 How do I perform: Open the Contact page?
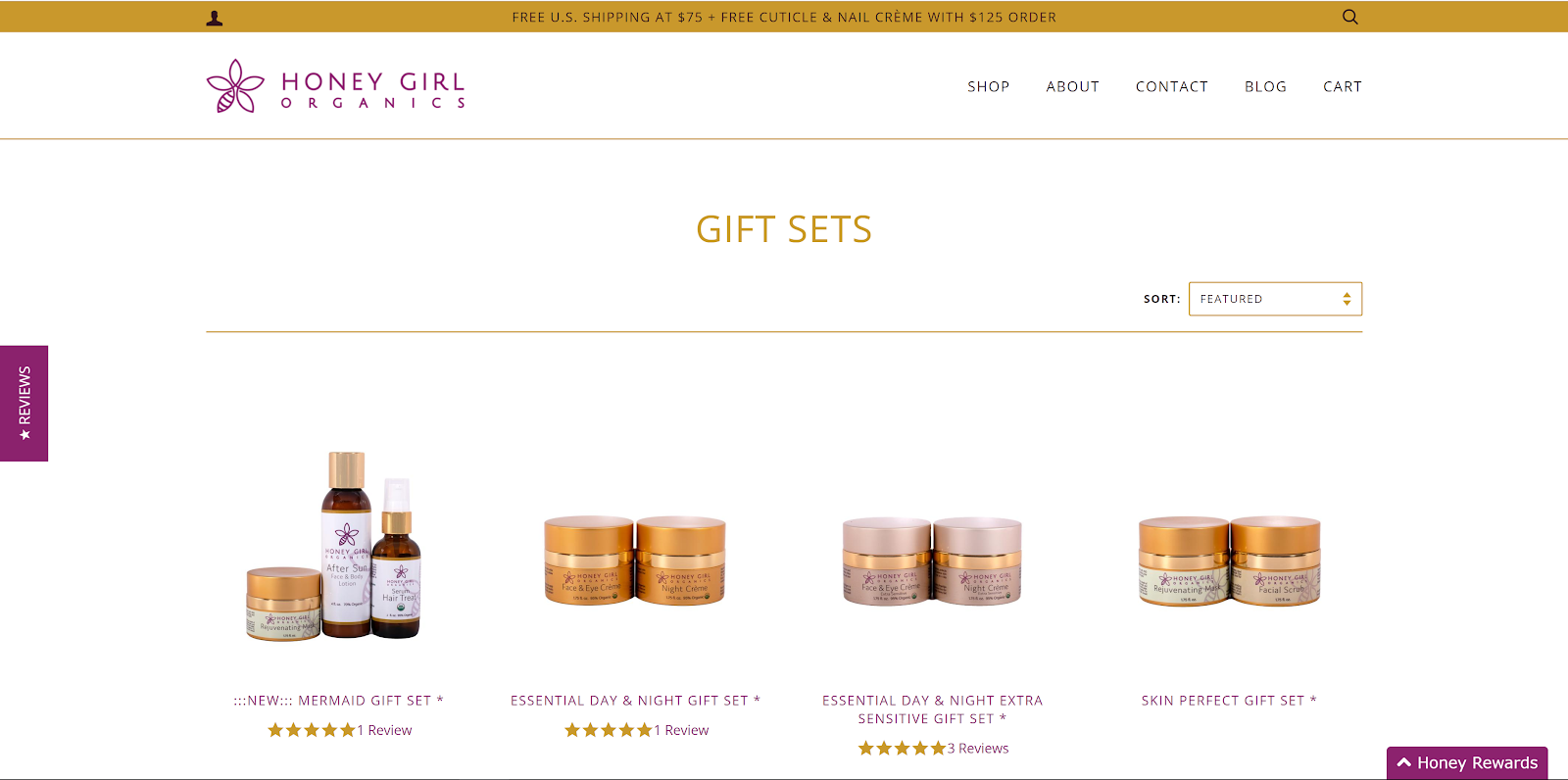pos(1171,86)
